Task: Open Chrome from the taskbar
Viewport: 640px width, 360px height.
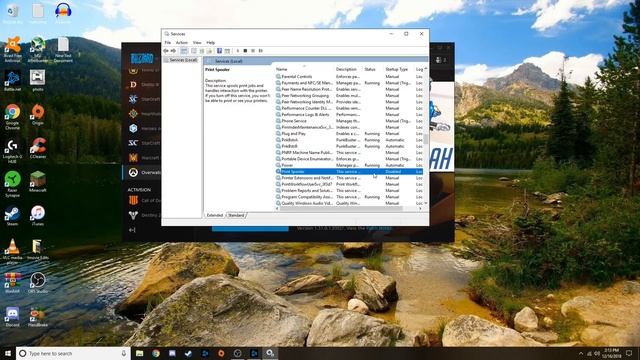Action: pyautogui.click(x=156, y=353)
